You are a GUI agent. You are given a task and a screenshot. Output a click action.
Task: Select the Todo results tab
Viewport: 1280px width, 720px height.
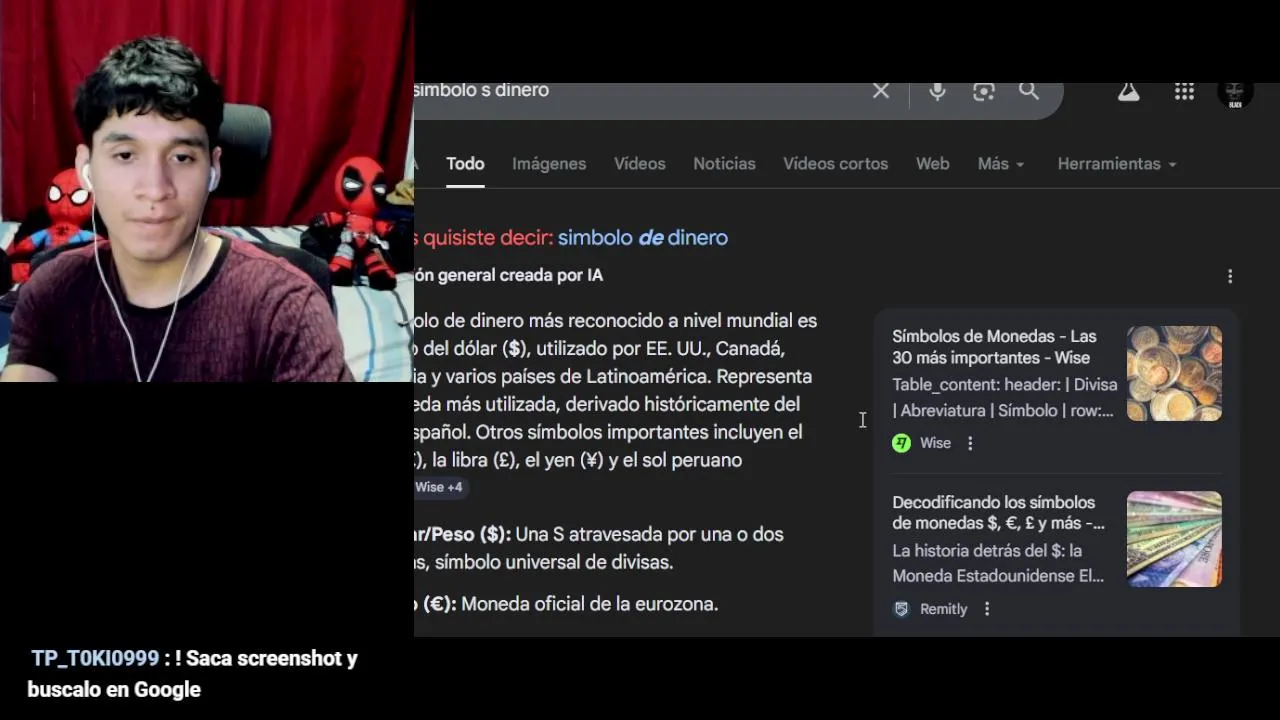coord(465,164)
